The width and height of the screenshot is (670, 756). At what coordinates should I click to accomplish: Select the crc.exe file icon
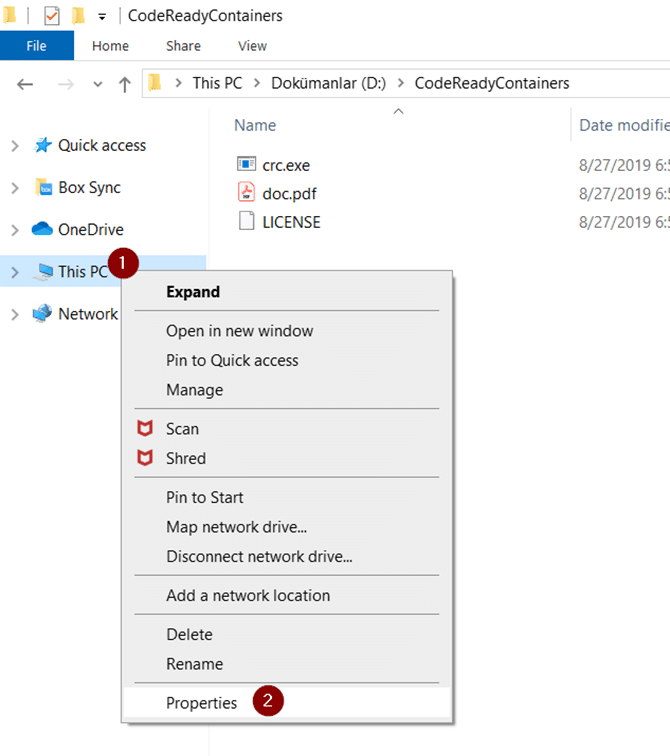coord(246,164)
